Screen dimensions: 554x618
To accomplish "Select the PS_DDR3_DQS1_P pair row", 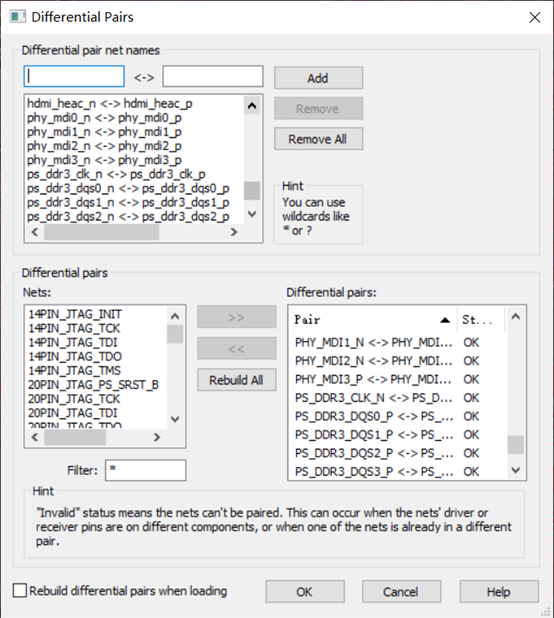I will click(x=398, y=435).
